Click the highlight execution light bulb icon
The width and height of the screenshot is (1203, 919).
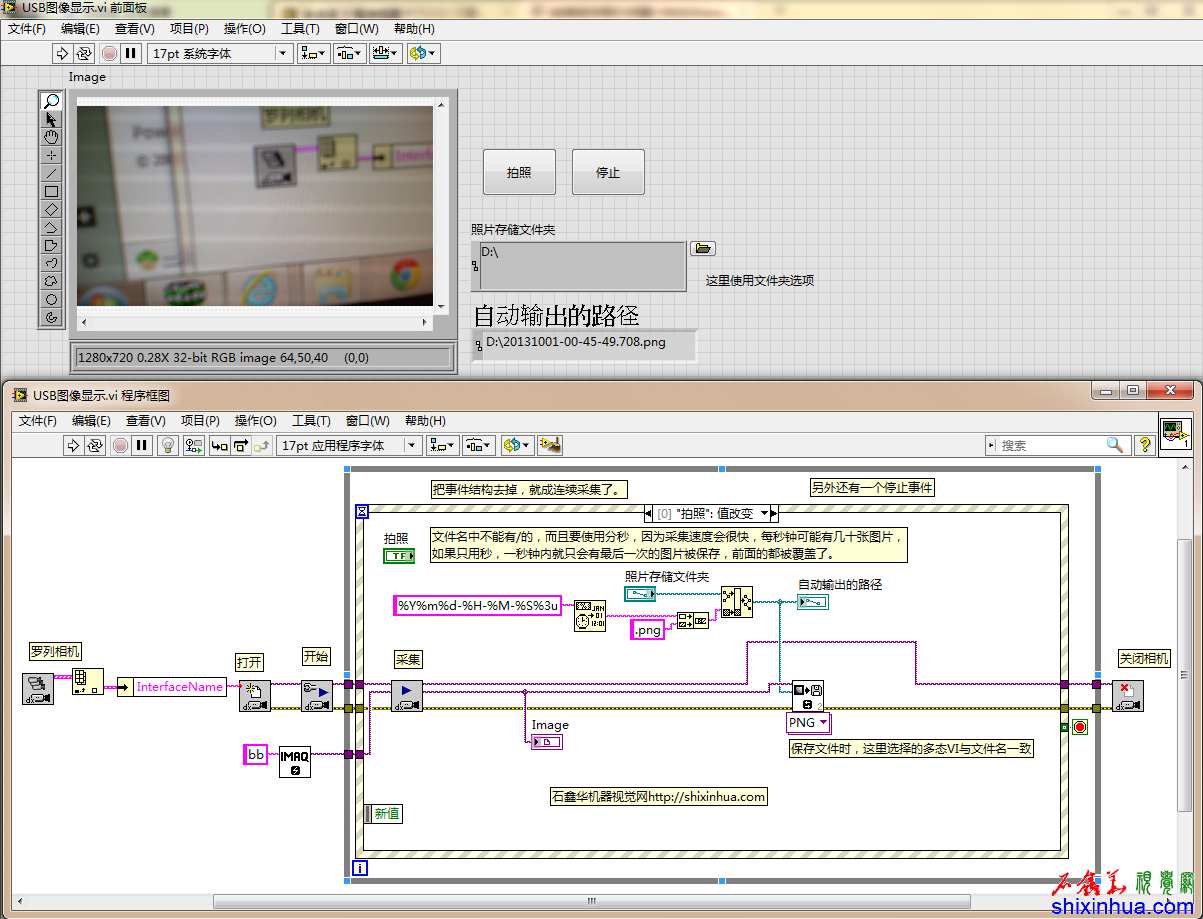[169, 445]
